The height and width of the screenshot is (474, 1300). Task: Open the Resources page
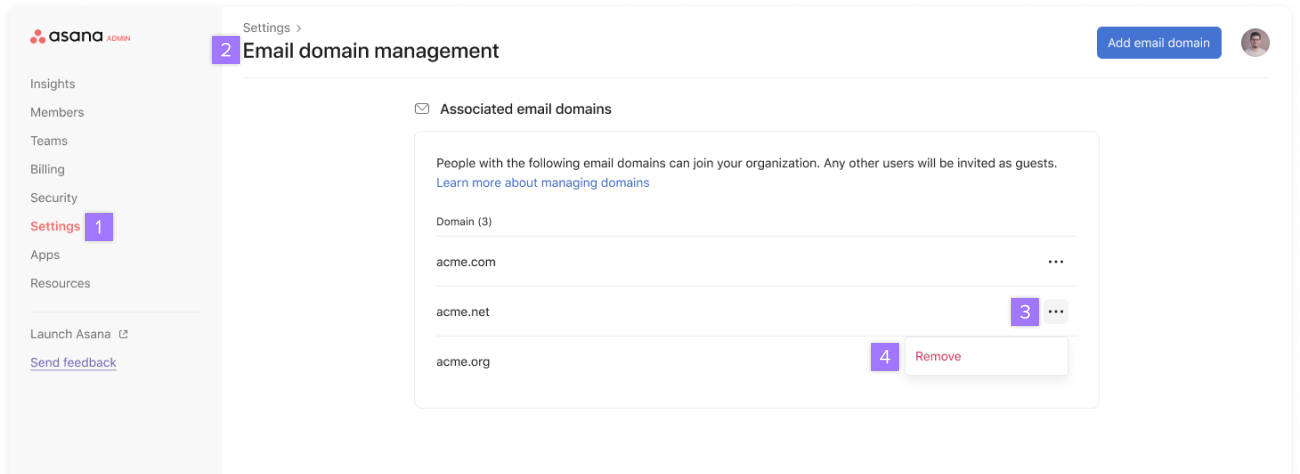[x=60, y=283]
